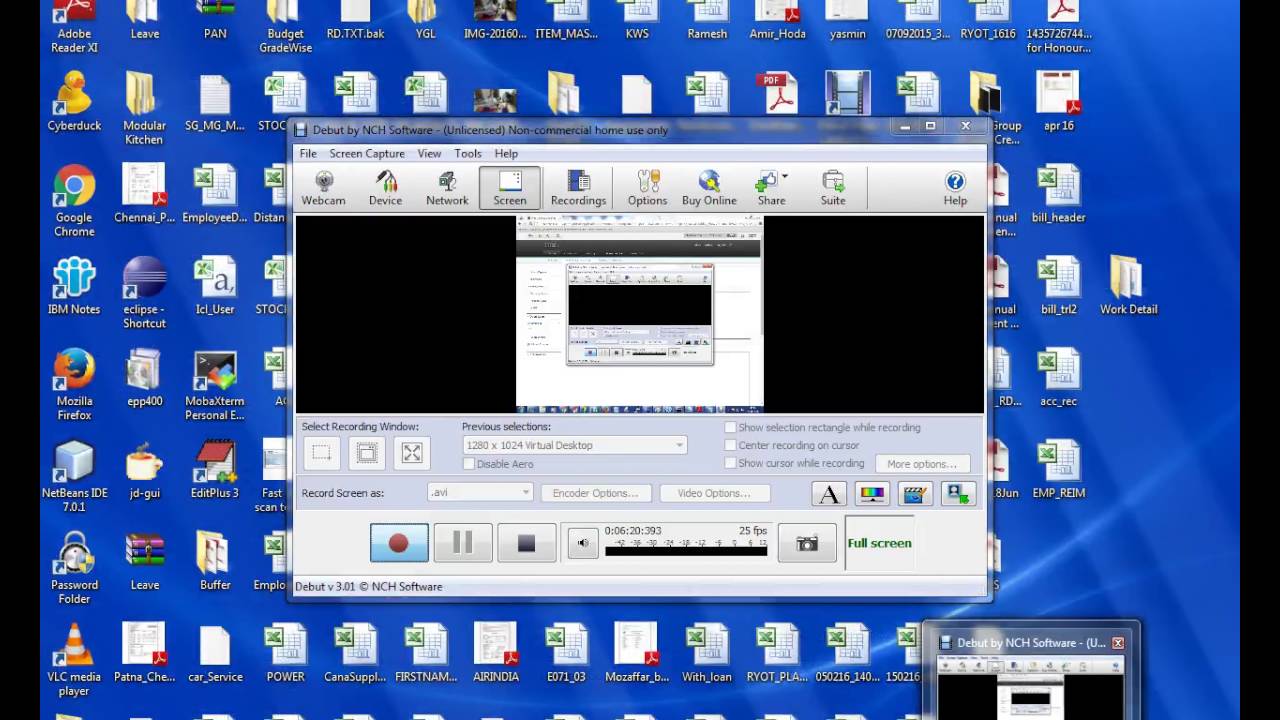Select the eclipse - Shortcut desktop icon
The image size is (1280, 720).
click(145, 292)
